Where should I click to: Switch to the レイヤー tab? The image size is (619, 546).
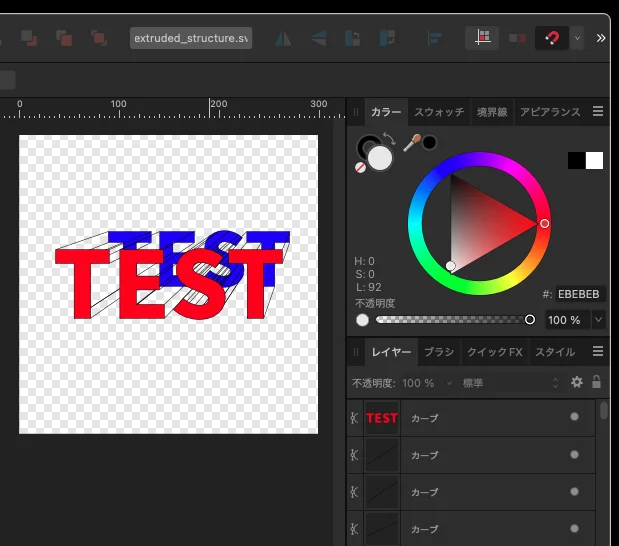tap(391, 352)
